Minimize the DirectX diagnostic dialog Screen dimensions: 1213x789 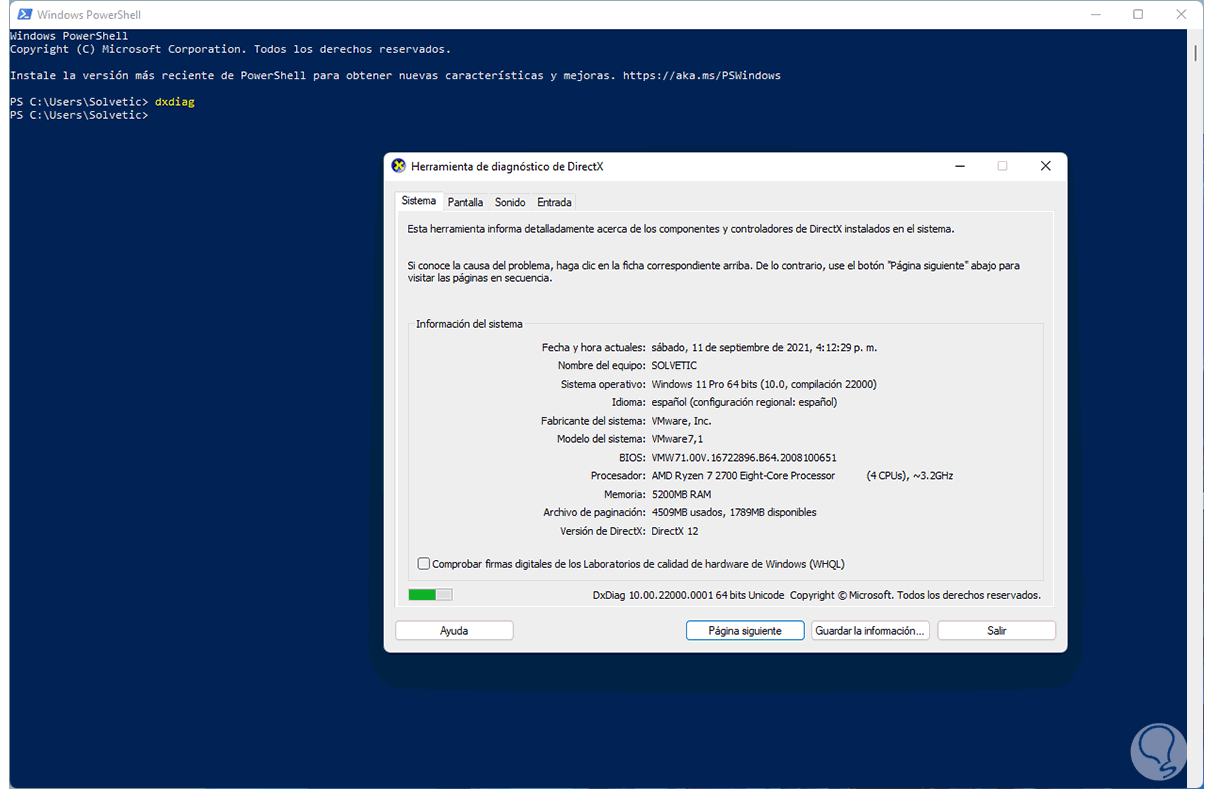coord(959,167)
